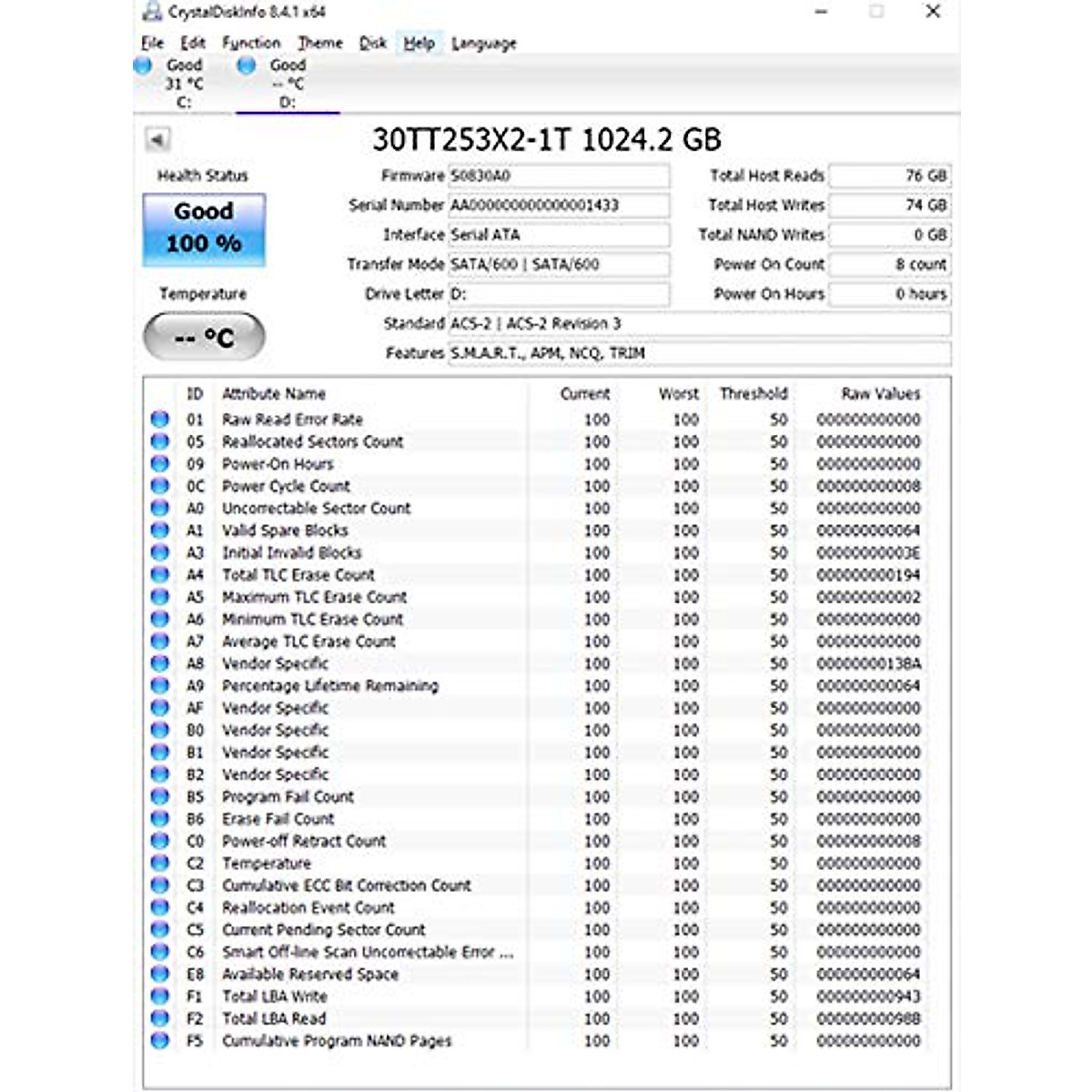The height and width of the screenshot is (1092, 1092).
Task: Open the File menu
Action: (152, 43)
